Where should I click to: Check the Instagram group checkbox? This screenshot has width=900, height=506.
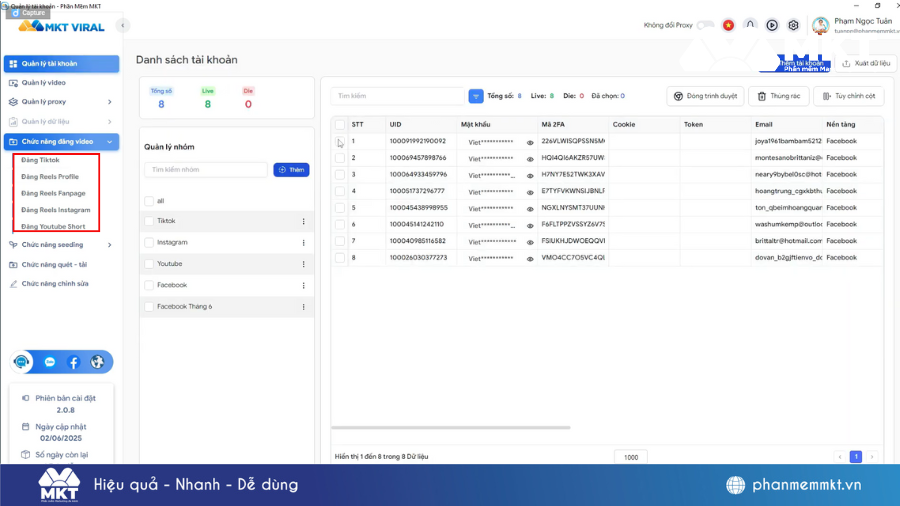click(x=149, y=243)
